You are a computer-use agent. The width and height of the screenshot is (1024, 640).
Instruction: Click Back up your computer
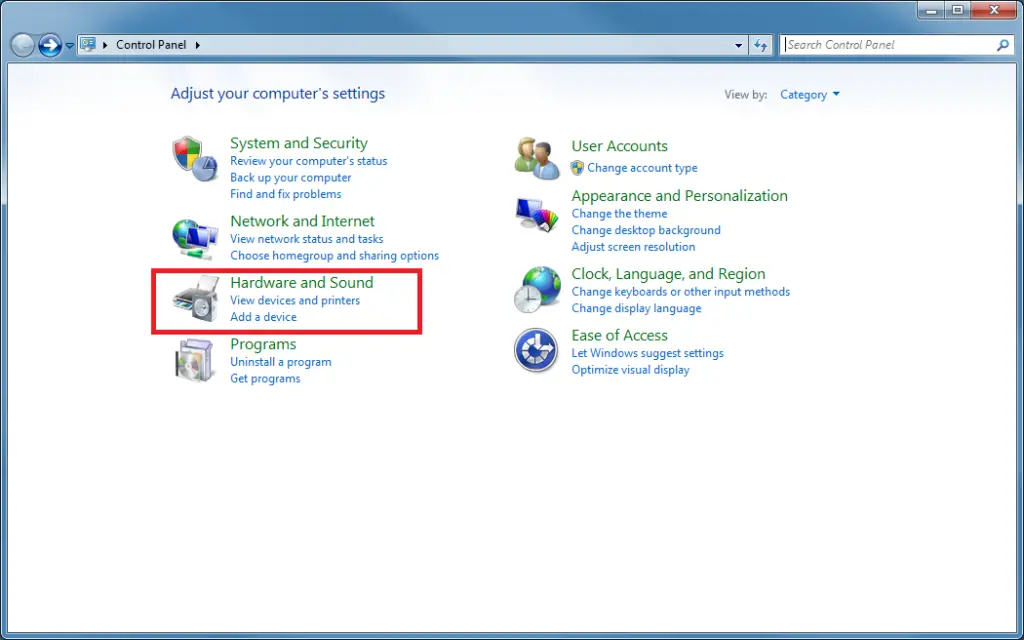pos(291,178)
